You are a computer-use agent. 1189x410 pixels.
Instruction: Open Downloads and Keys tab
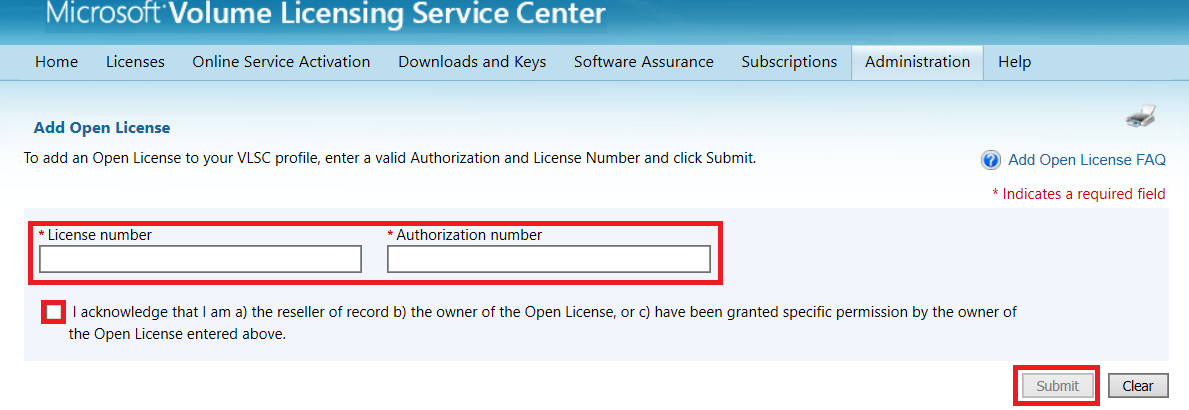pyautogui.click(x=472, y=62)
